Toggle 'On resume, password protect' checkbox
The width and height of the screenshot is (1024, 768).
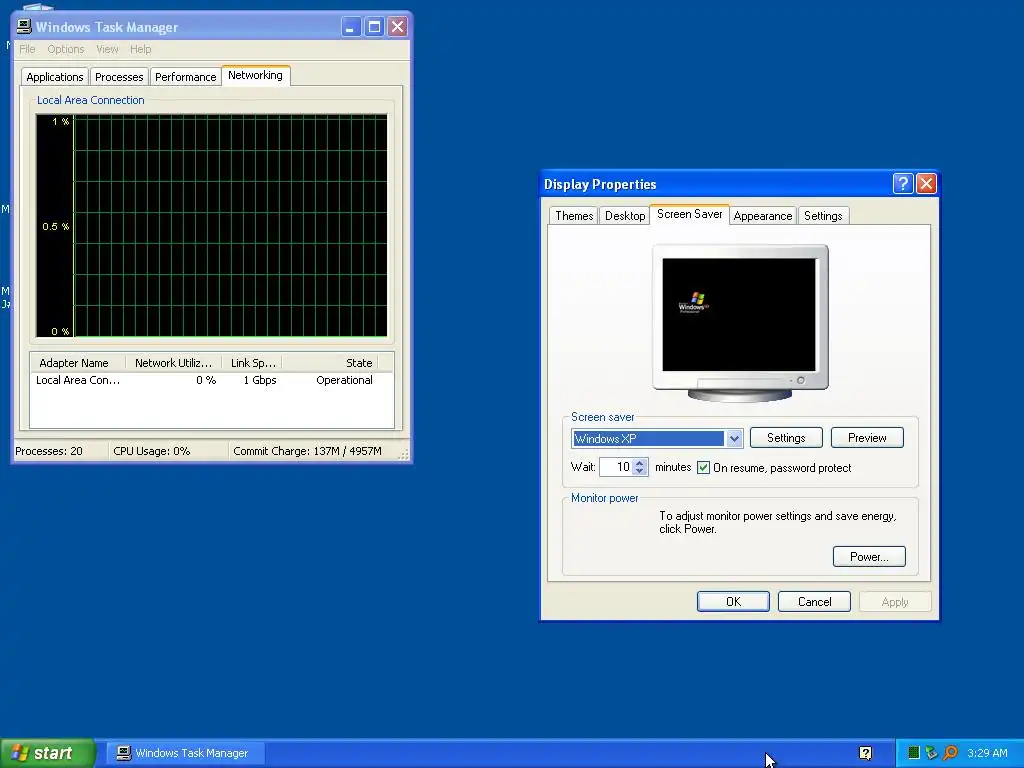click(x=703, y=468)
